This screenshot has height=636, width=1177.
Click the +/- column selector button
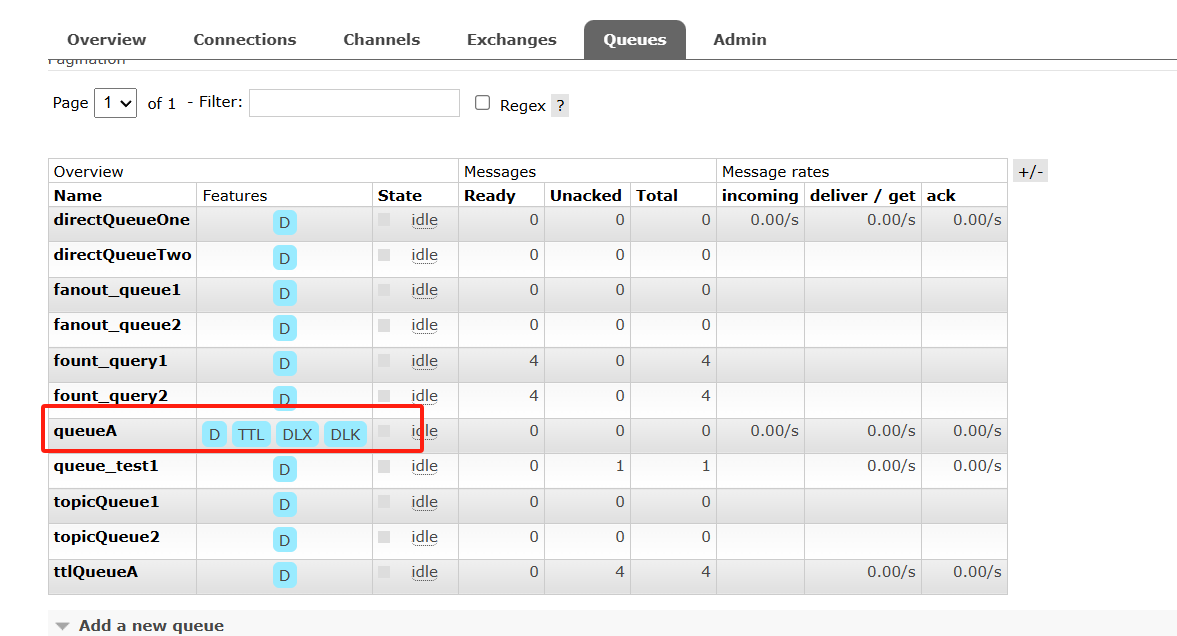tap(1030, 171)
